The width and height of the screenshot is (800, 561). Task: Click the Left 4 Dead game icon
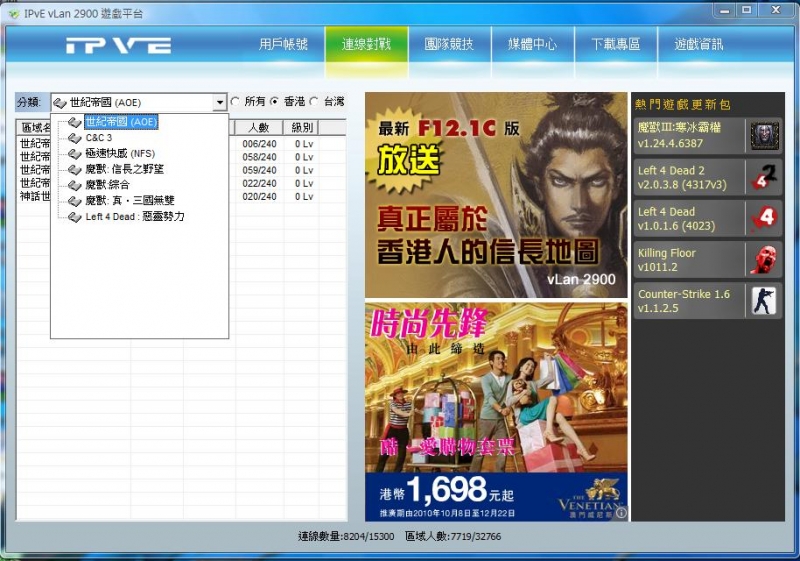pos(764,218)
